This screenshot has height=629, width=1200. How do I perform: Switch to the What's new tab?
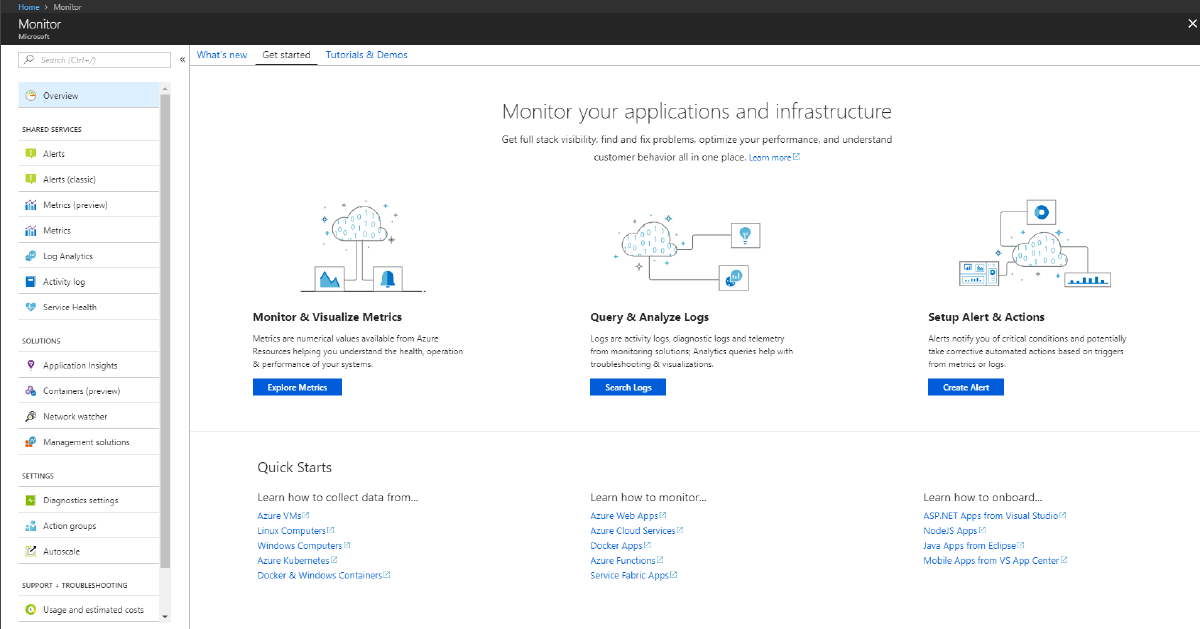pyautogui.click(x=221, y=55)
